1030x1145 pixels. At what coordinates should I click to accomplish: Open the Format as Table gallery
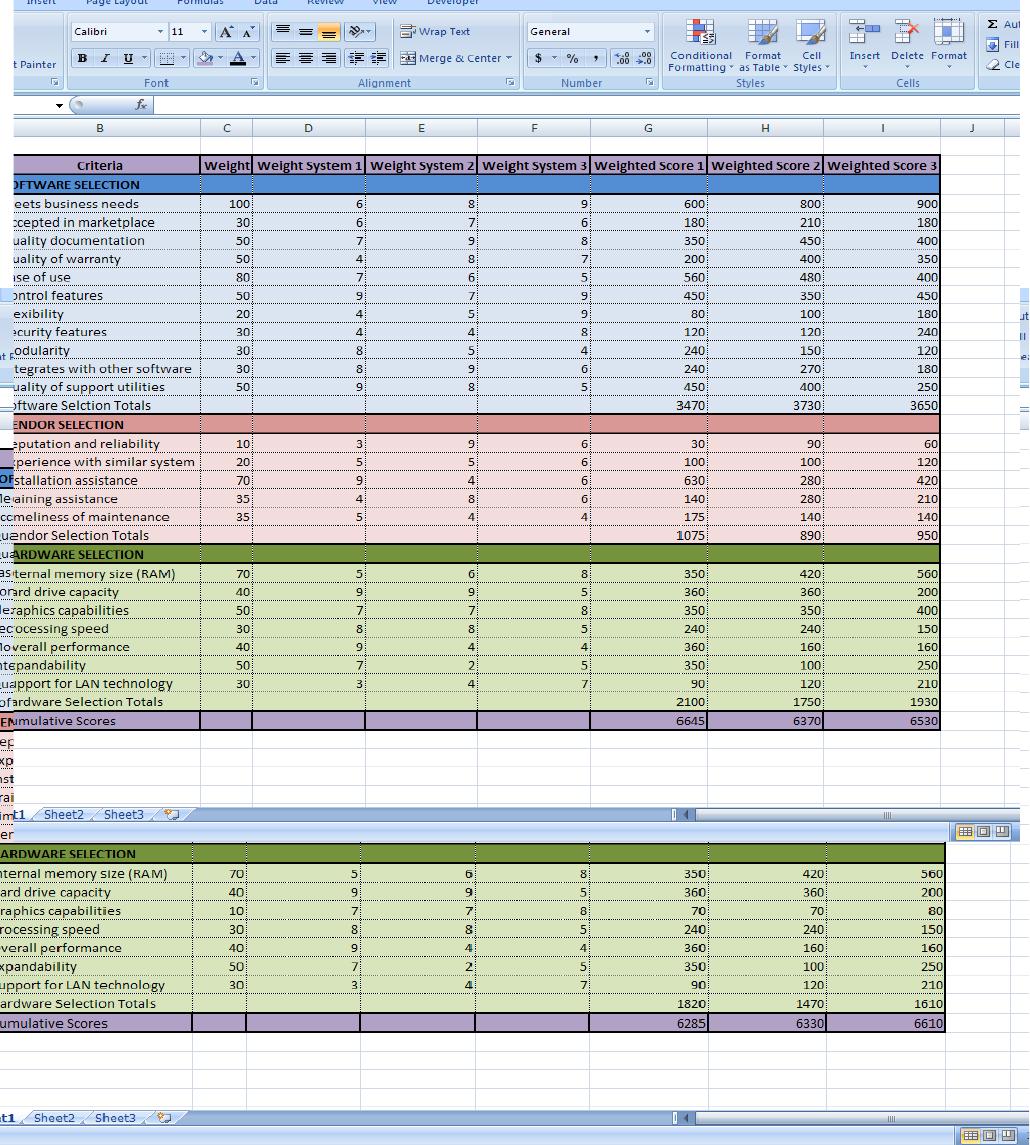[x=763, y=46]
